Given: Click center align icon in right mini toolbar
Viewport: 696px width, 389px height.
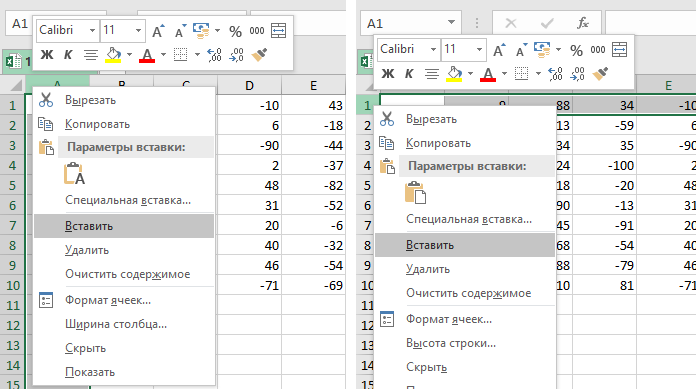Looking at the screenshot, I should tap(432, 74).
